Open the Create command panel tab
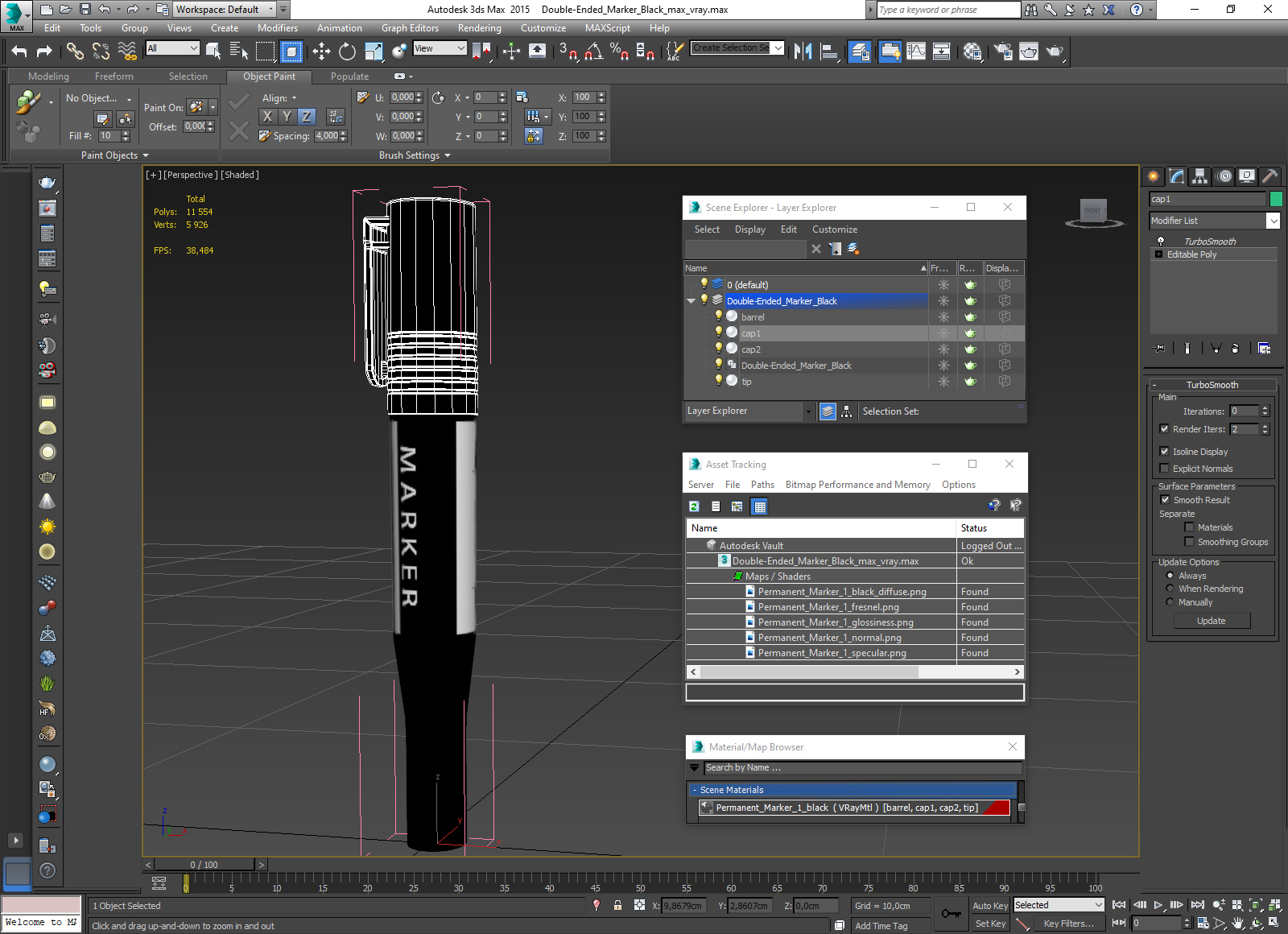Image resolution: width=1288 pixels, height=934 pixels. 1154,176
